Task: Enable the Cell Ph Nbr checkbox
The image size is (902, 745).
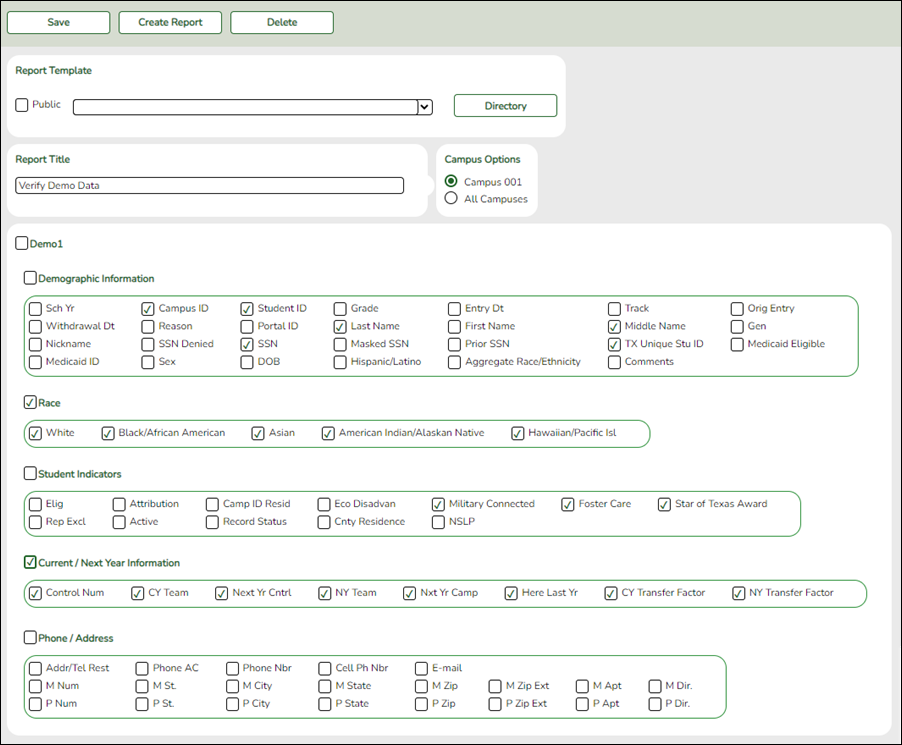Action: pos(324,668)
